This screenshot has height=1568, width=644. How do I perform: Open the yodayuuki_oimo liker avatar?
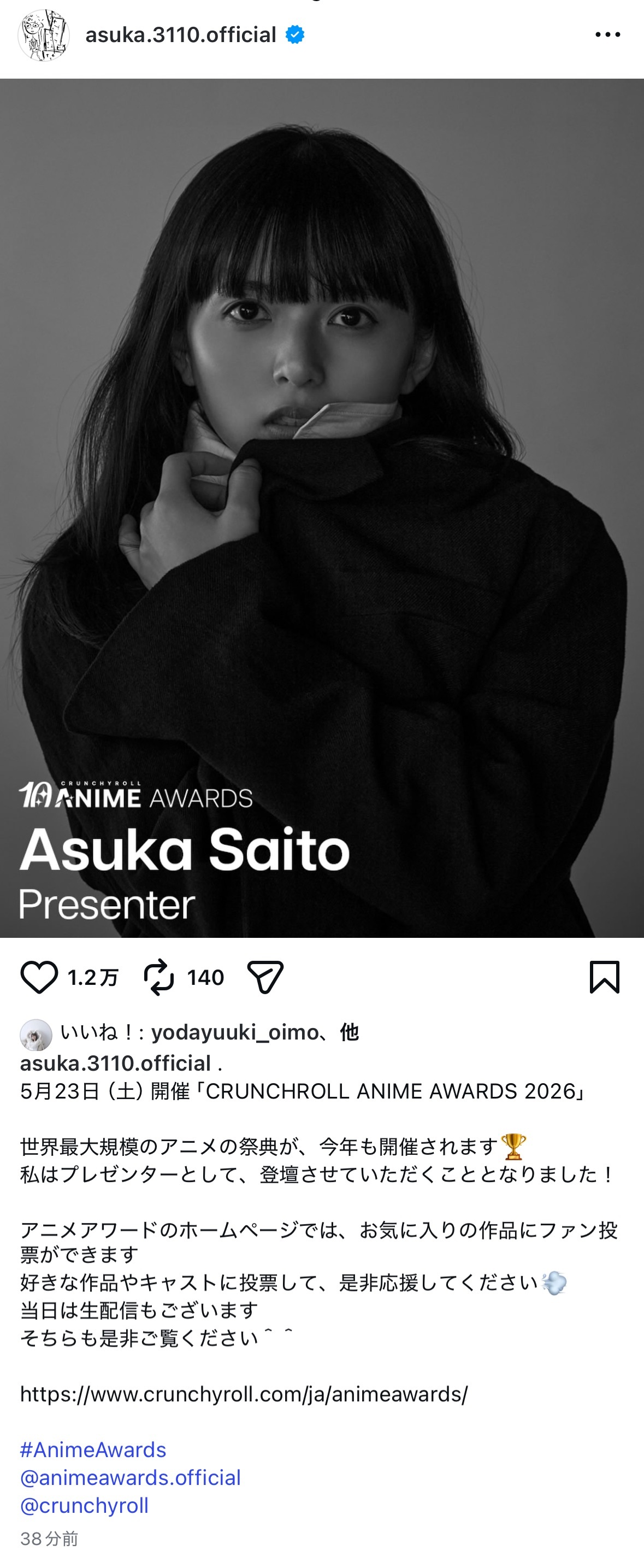36,1035
